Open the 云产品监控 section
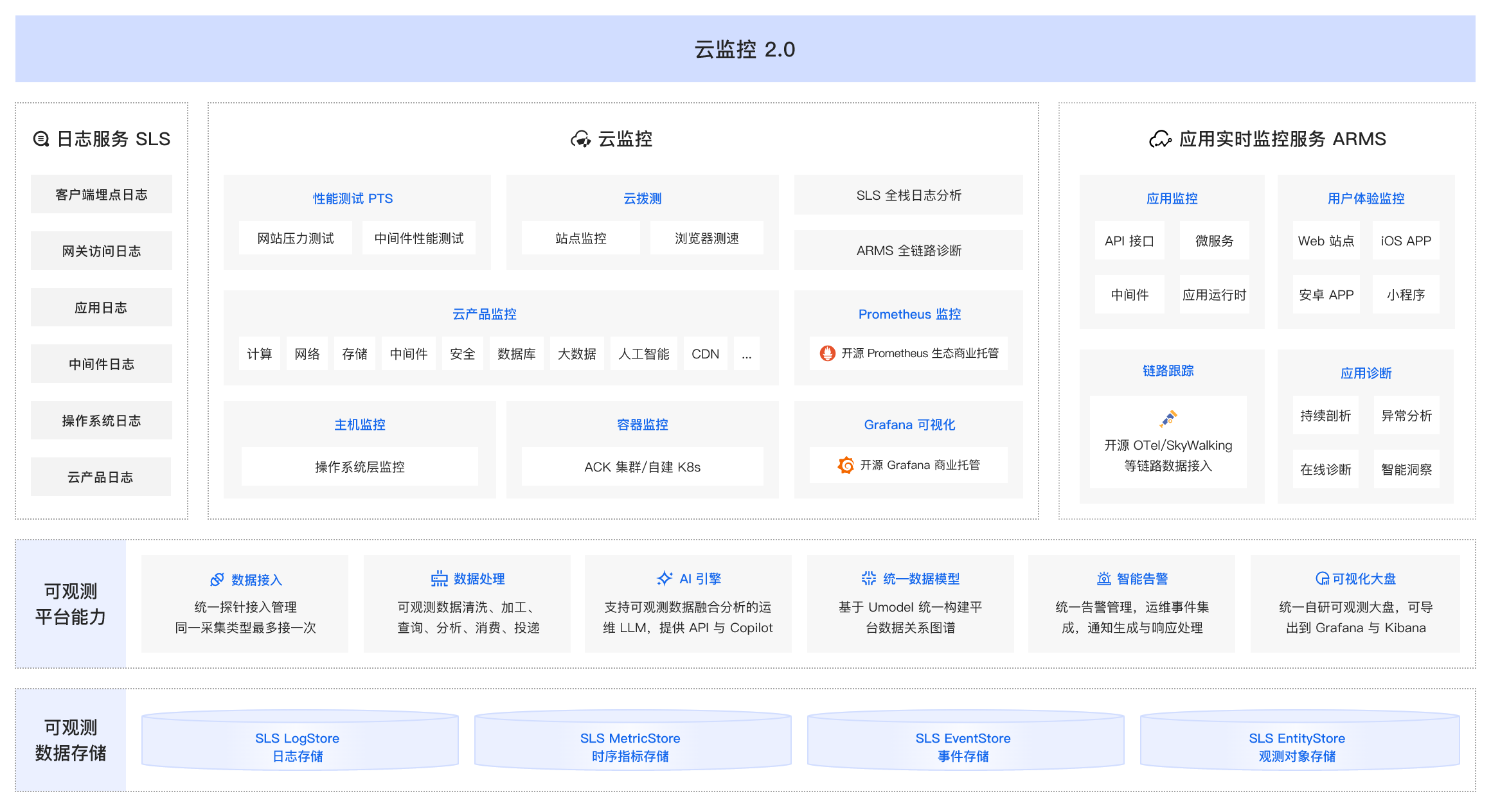 coord(485,314)
